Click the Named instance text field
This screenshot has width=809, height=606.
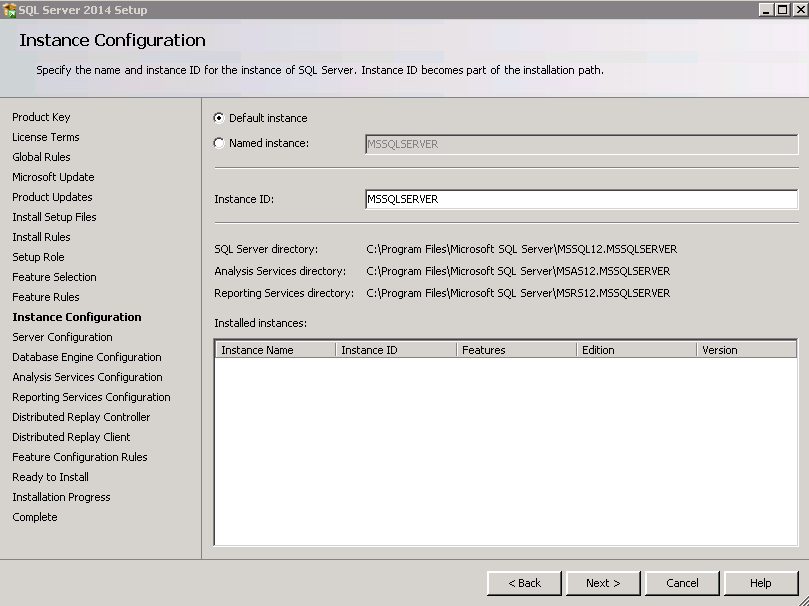coord(581,144)
